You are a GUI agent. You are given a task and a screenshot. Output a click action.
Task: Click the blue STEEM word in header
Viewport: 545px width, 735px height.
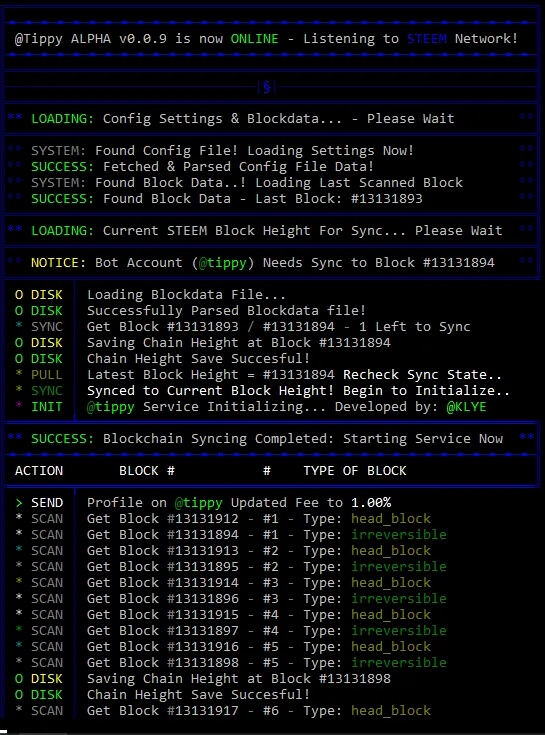click(x=426, y=38)
